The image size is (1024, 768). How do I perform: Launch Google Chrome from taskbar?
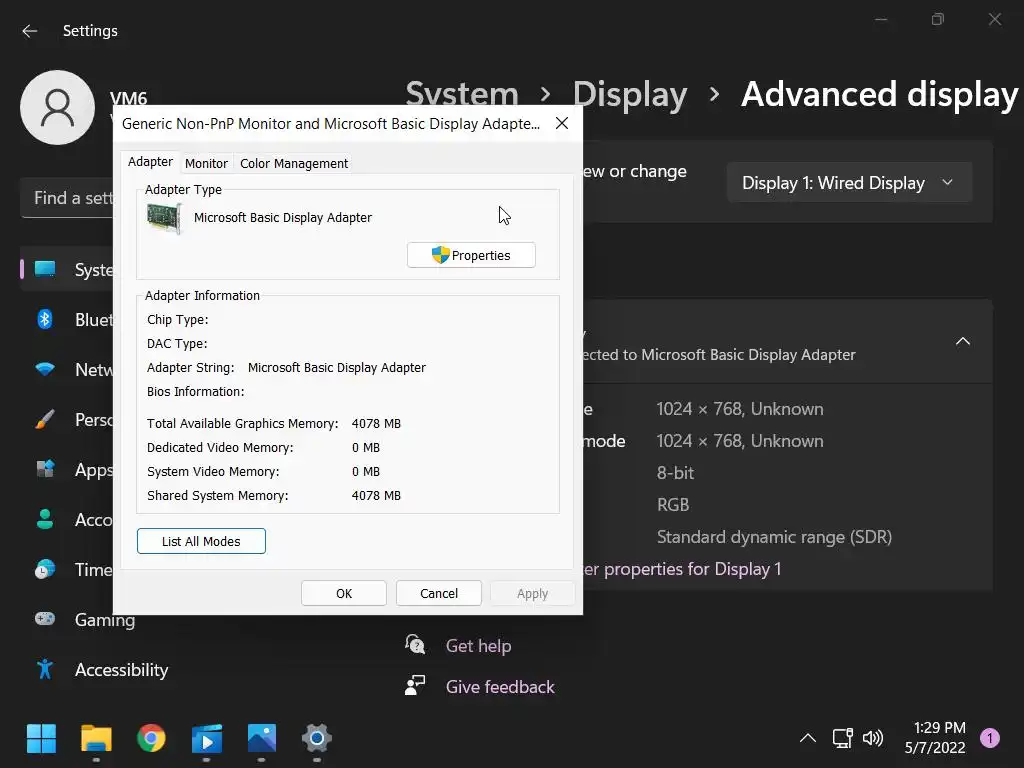pyautogui.click(x=151, y=739)
